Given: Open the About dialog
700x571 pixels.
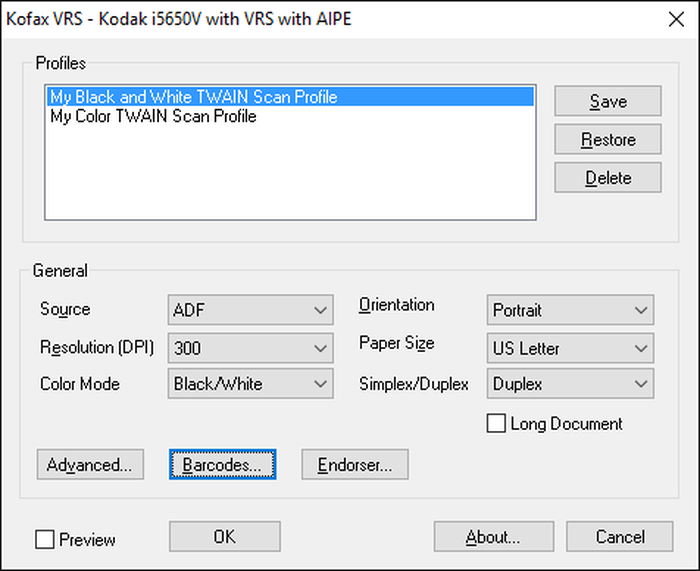Looking at the screenshot, I should pyautogui.click(x=494, y=537).
